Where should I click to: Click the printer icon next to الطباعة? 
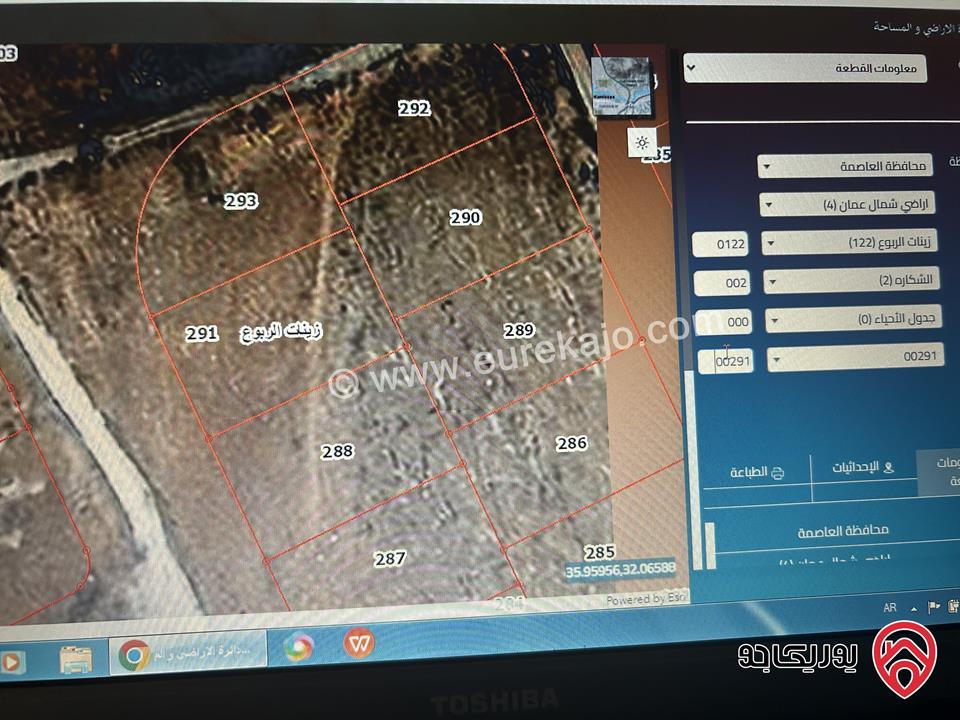click(x=778, y=473)
